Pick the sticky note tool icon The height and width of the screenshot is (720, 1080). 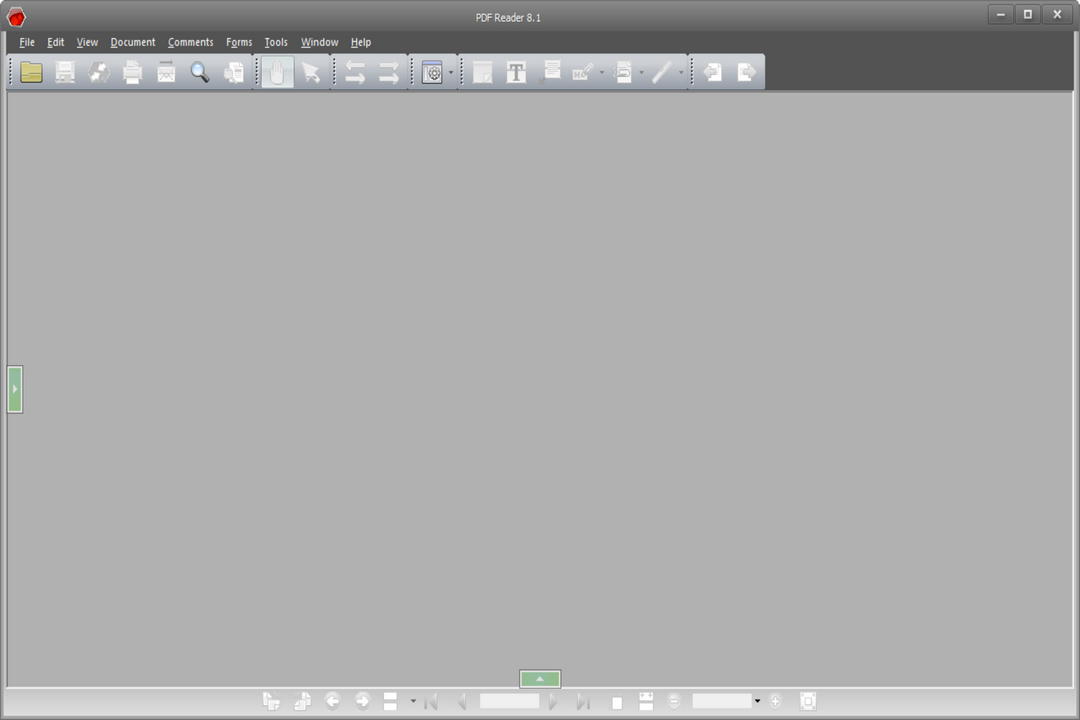482,72
